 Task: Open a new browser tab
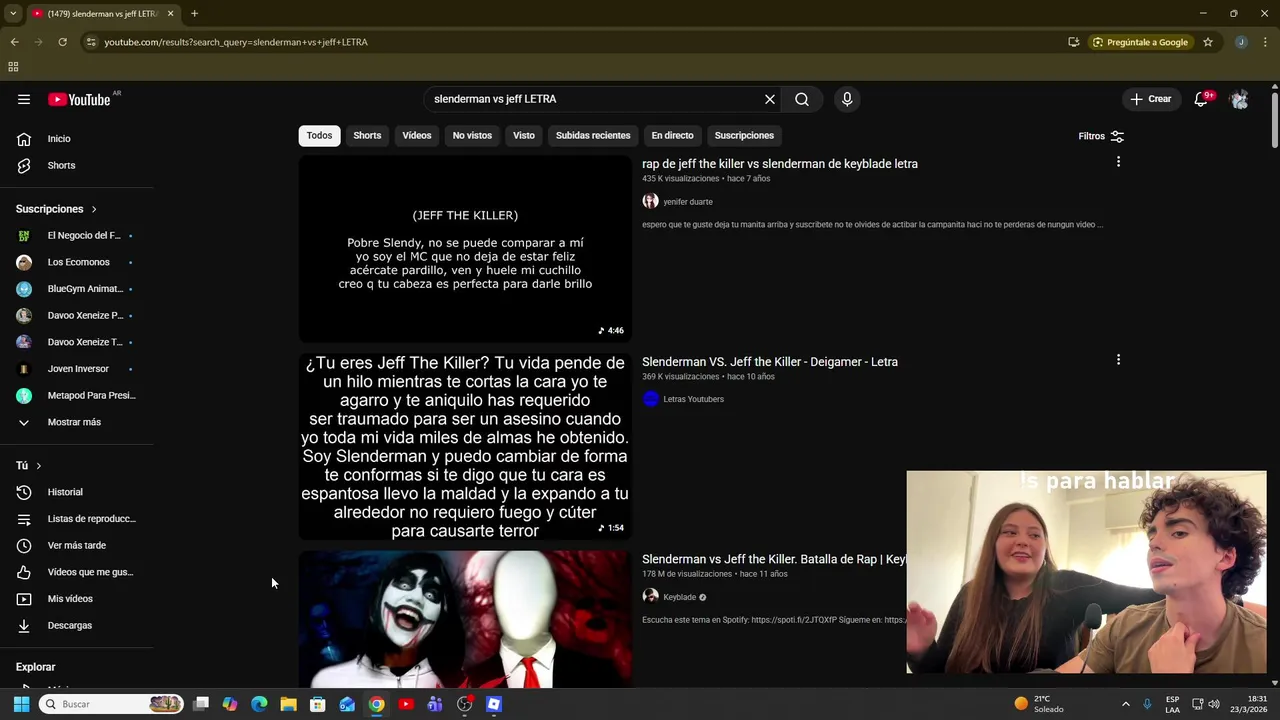point(194,14)
